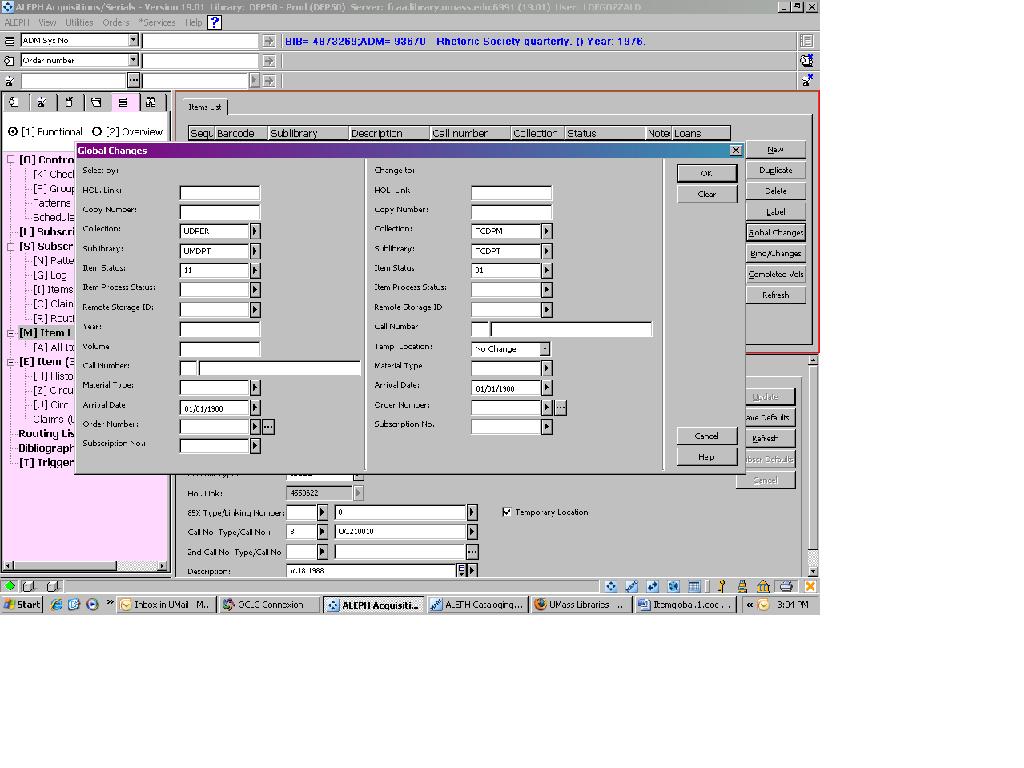Click the orange X icon in status bar
1024x768 pixels.
pyautogui.click(x=810, y=586)
